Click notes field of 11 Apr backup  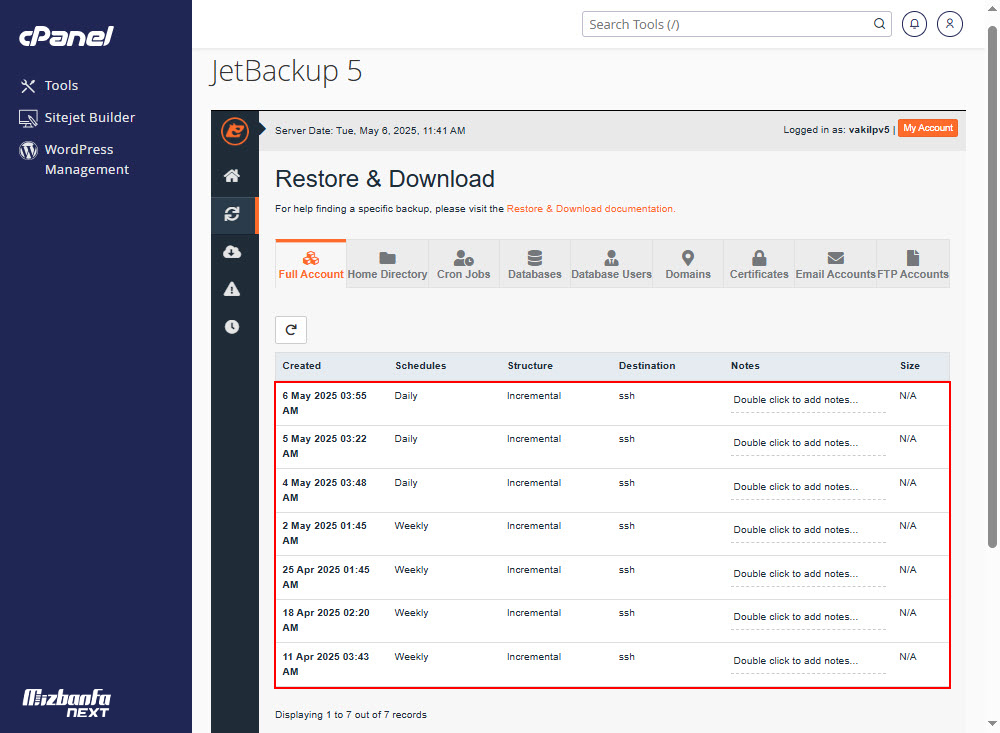pyautogui.click(x=808, y=662)
